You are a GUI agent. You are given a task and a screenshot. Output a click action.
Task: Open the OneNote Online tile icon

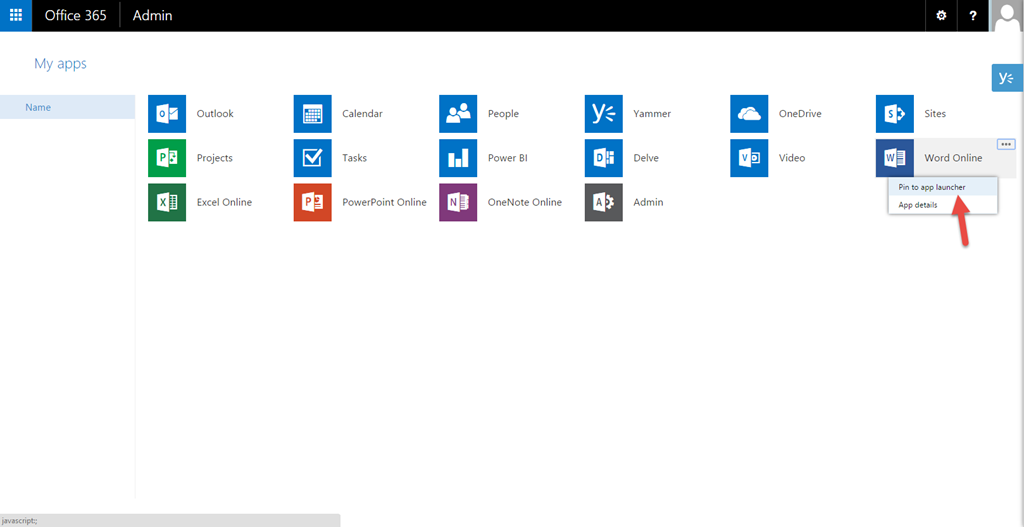pos(458,202)
